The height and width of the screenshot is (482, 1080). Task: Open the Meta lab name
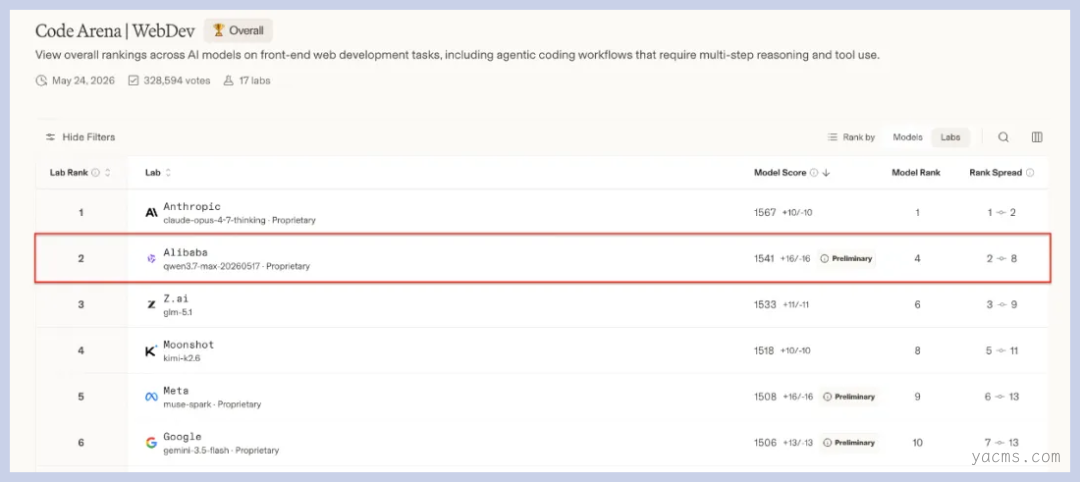pos(176,390)
